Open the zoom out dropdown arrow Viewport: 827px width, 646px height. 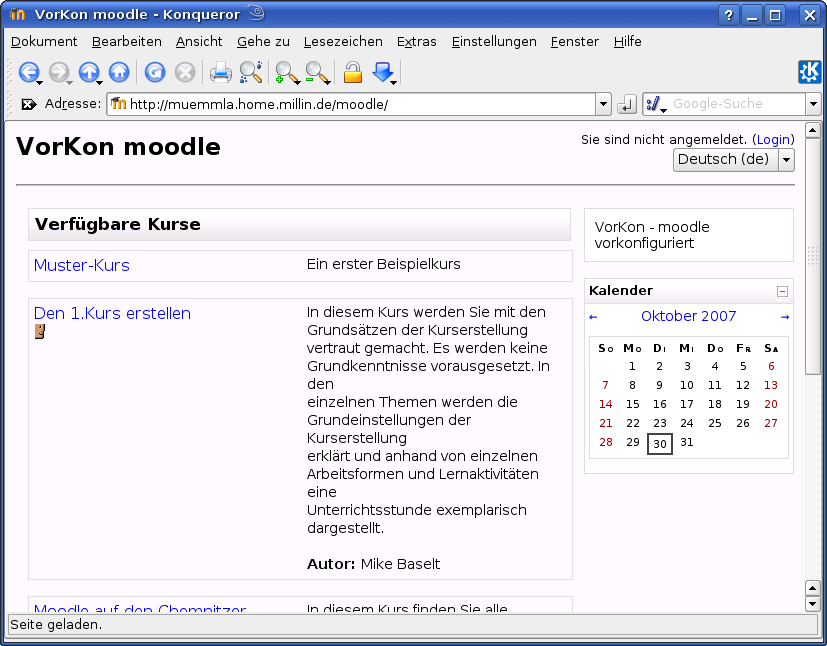[328, 82]
